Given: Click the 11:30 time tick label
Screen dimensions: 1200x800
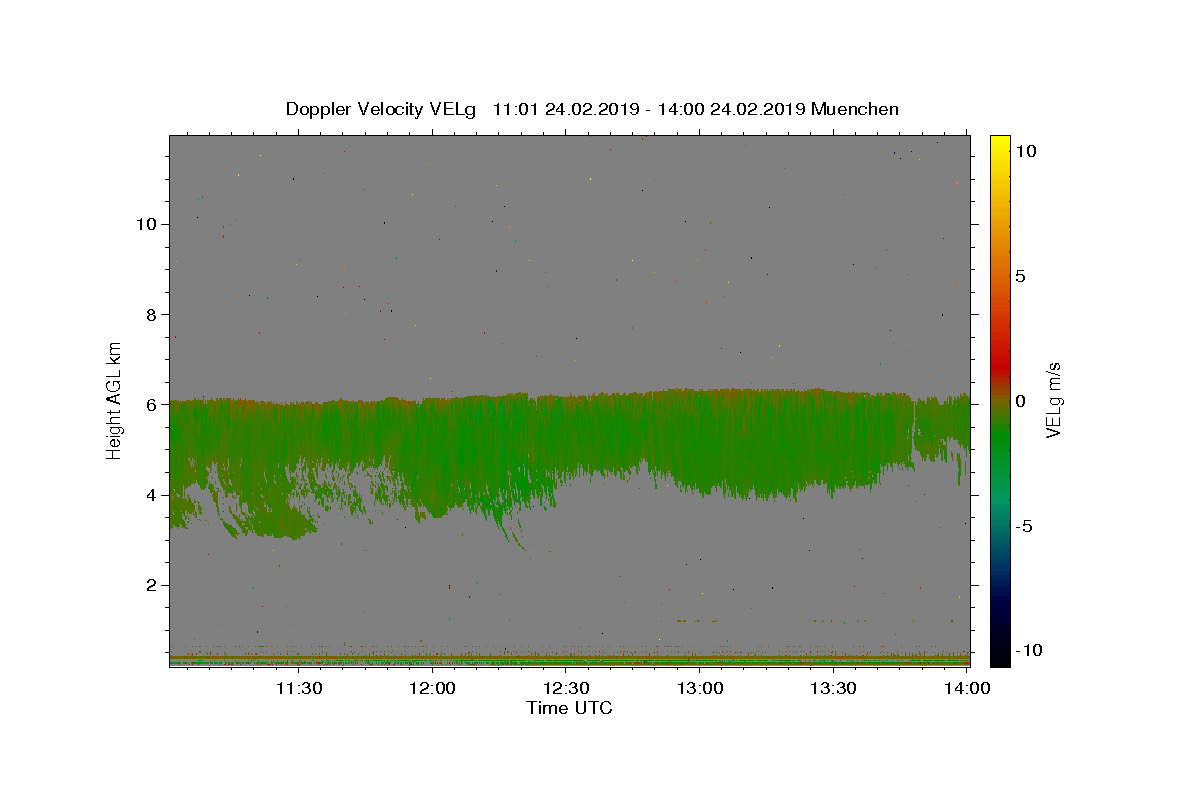Looking at the screenshot, I should (x=298, y=688).
